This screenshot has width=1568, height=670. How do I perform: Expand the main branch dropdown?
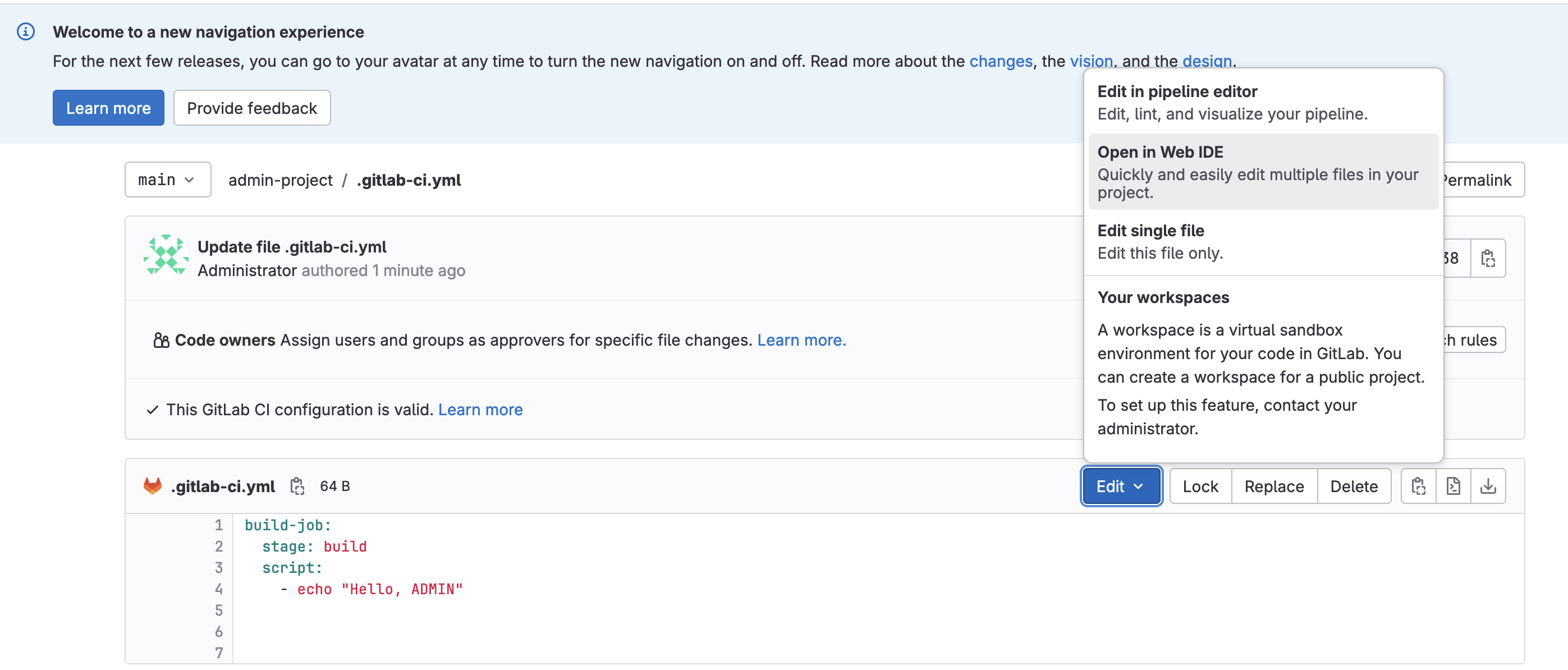pyautogui.click(x=167, y=180)
